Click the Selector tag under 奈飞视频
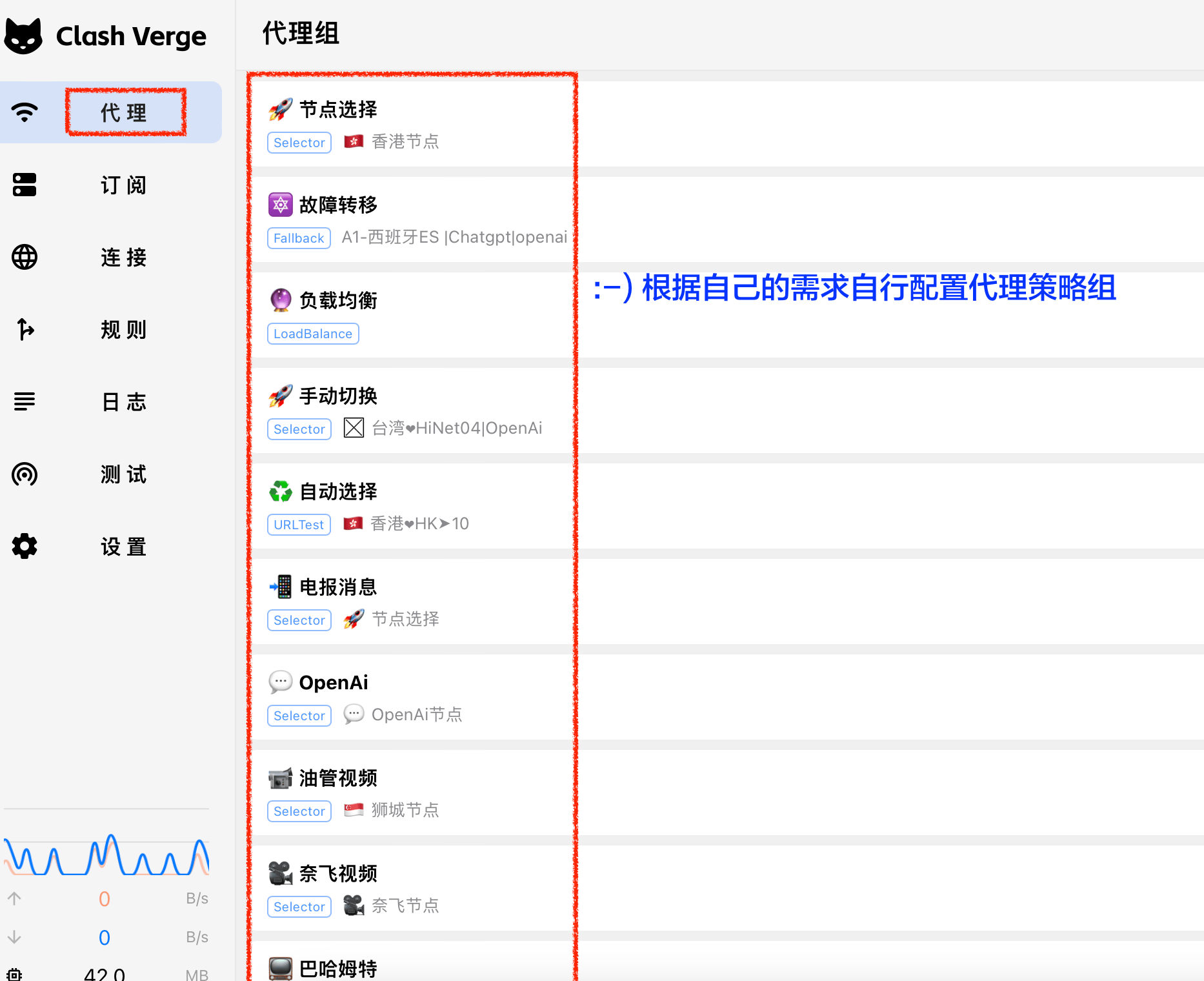 (299, 907)
